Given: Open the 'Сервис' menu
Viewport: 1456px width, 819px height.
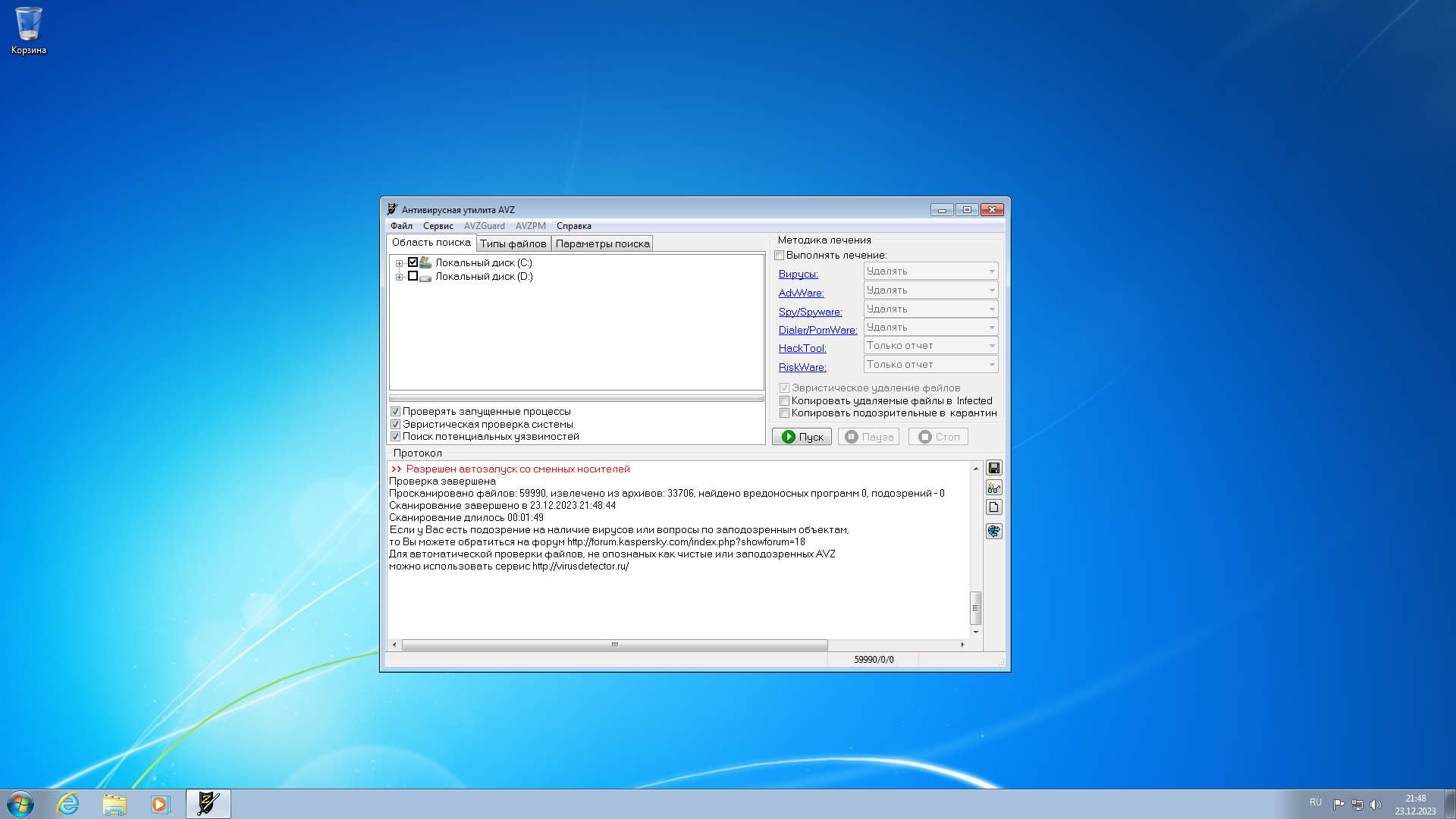Looking at the screenshot, I should (438, 226).
